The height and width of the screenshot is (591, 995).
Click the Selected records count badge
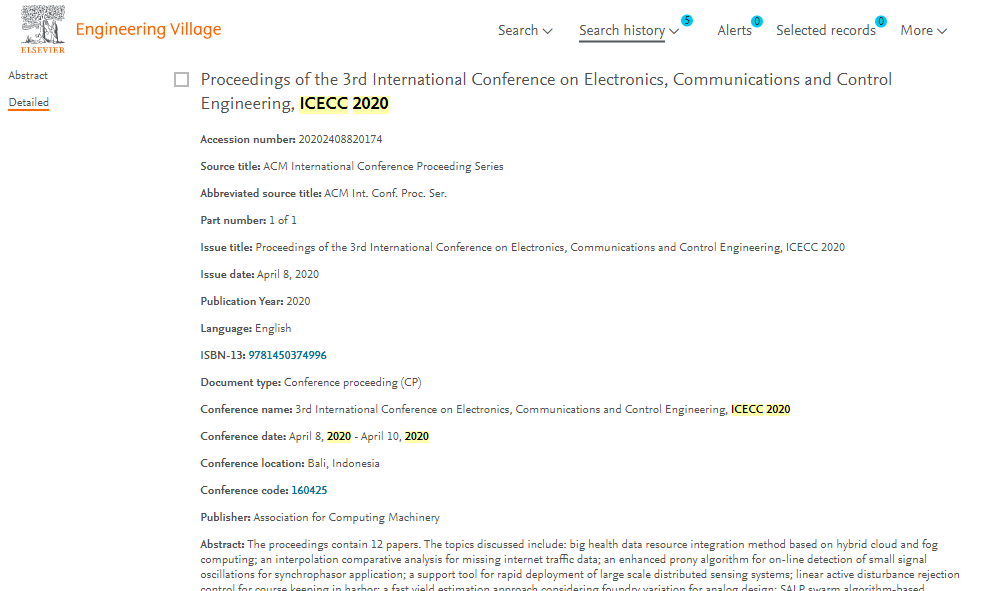pos(881,22)
